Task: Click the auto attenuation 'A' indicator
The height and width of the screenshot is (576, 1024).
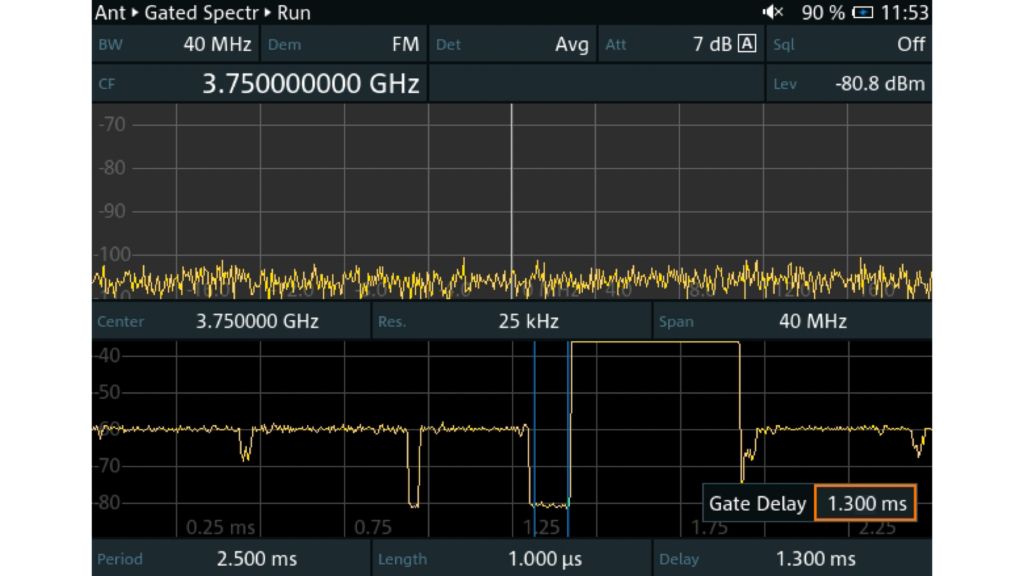Action: coord(746,44)
